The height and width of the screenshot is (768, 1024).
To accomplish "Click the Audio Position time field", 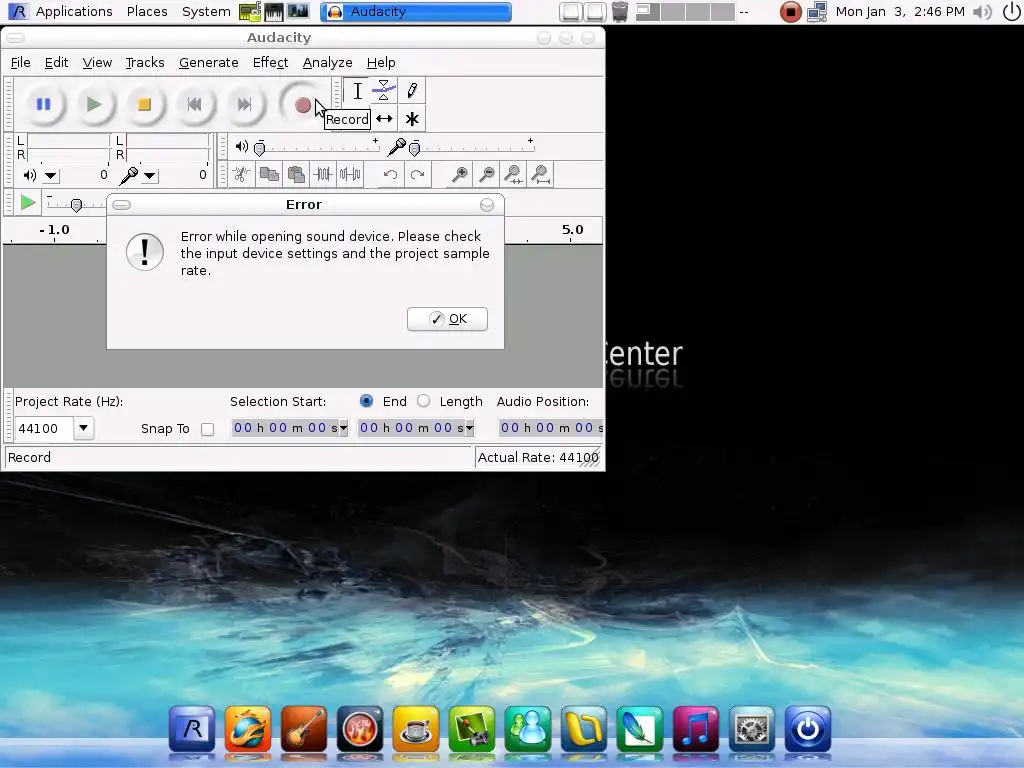I will (x=551, y=428).
